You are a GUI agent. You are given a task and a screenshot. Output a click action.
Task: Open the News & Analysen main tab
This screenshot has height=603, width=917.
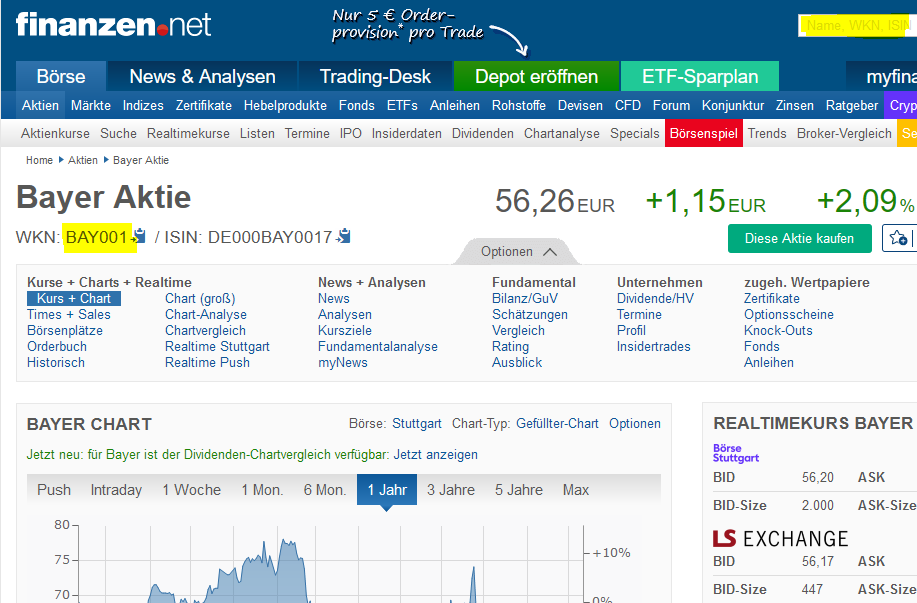pos(202,76)
